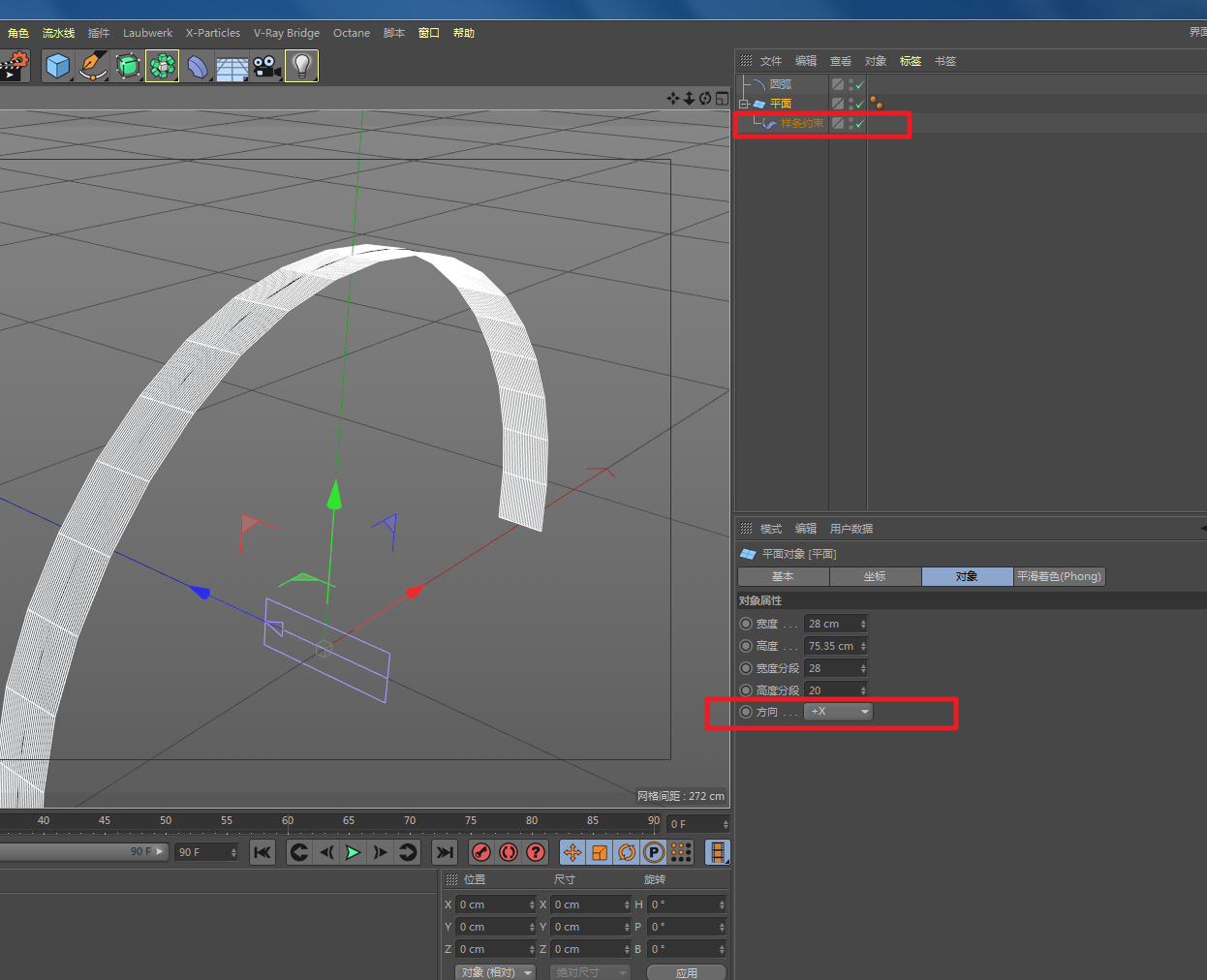1207x980 pixels.
Task: Click the 高度 value stepper arrows
Action: click(863, 646)
